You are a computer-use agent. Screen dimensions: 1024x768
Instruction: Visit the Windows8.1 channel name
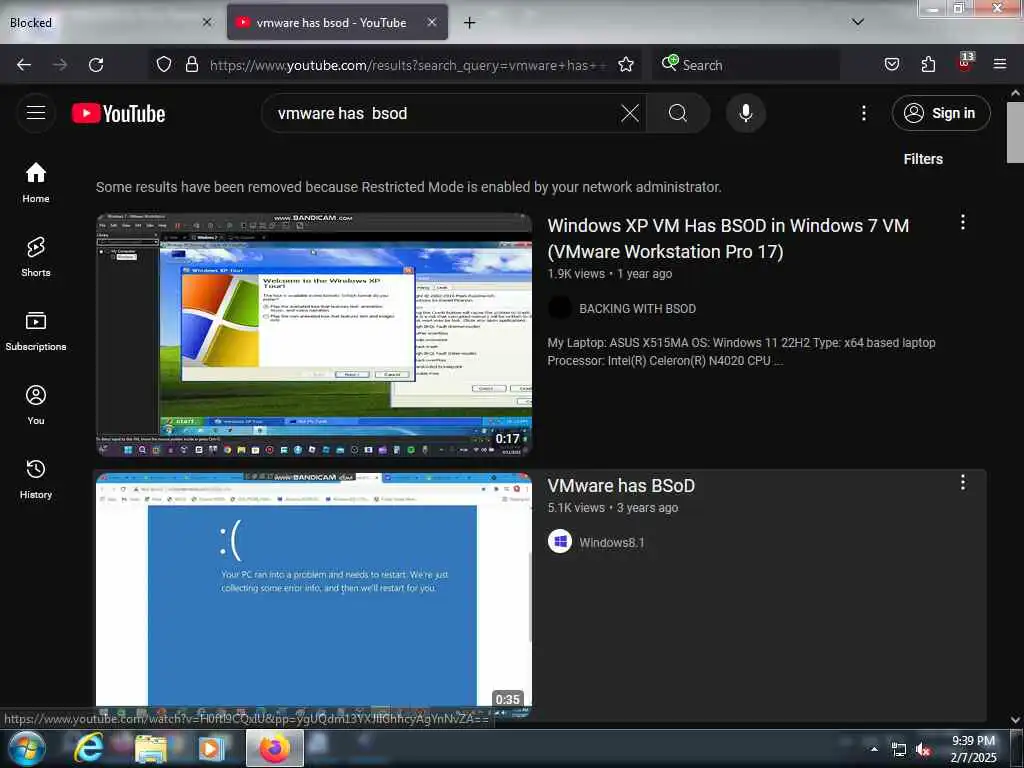coord(612,542)
